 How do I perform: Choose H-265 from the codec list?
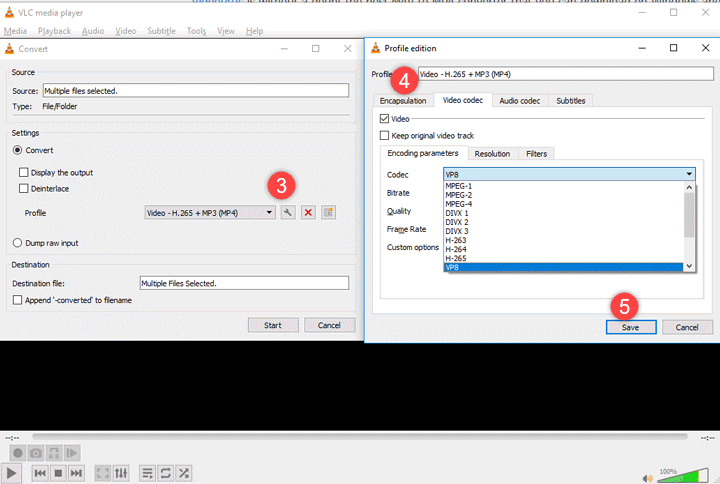[x=563, y=259]
